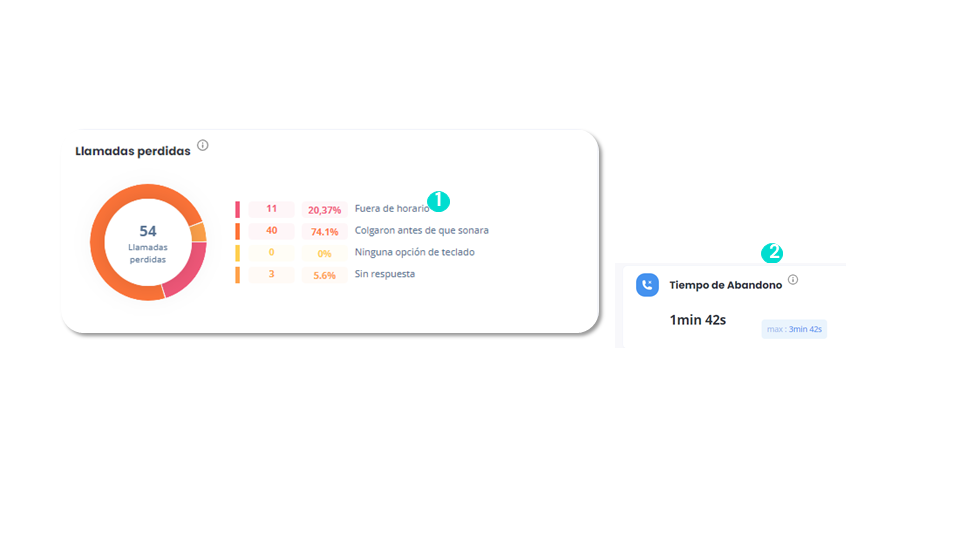Image resolution: width=960 pixels, height=540 pixels.
Task: Click the info icon beside Llamadas perdidas
Action: (203, 145)
